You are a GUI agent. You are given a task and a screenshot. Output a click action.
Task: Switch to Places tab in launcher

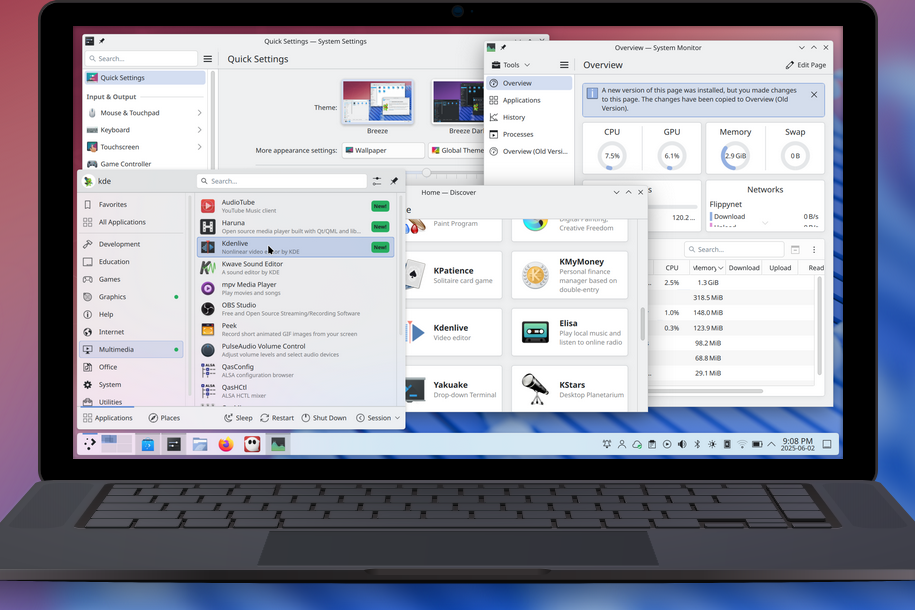(x=164, y=418)
